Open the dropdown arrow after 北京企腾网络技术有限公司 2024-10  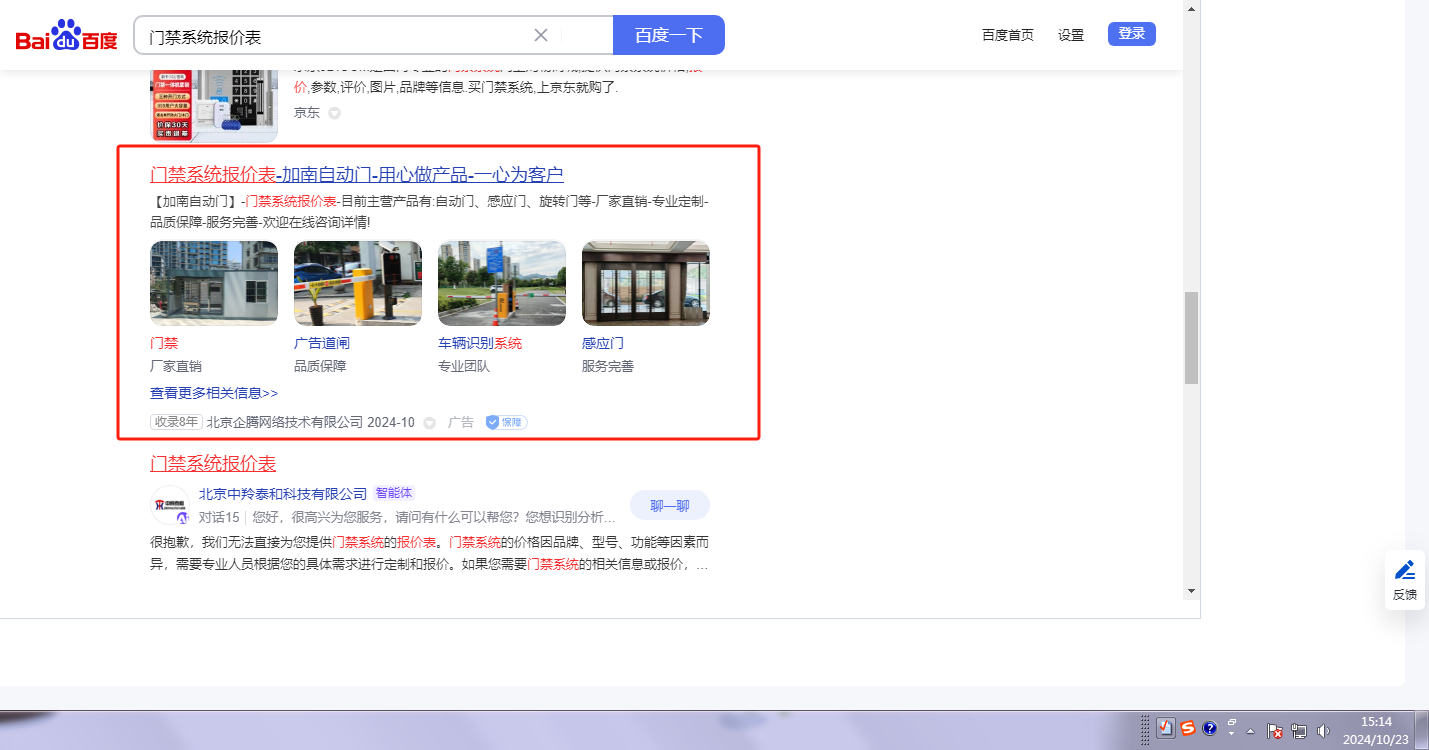coord(430,423)
